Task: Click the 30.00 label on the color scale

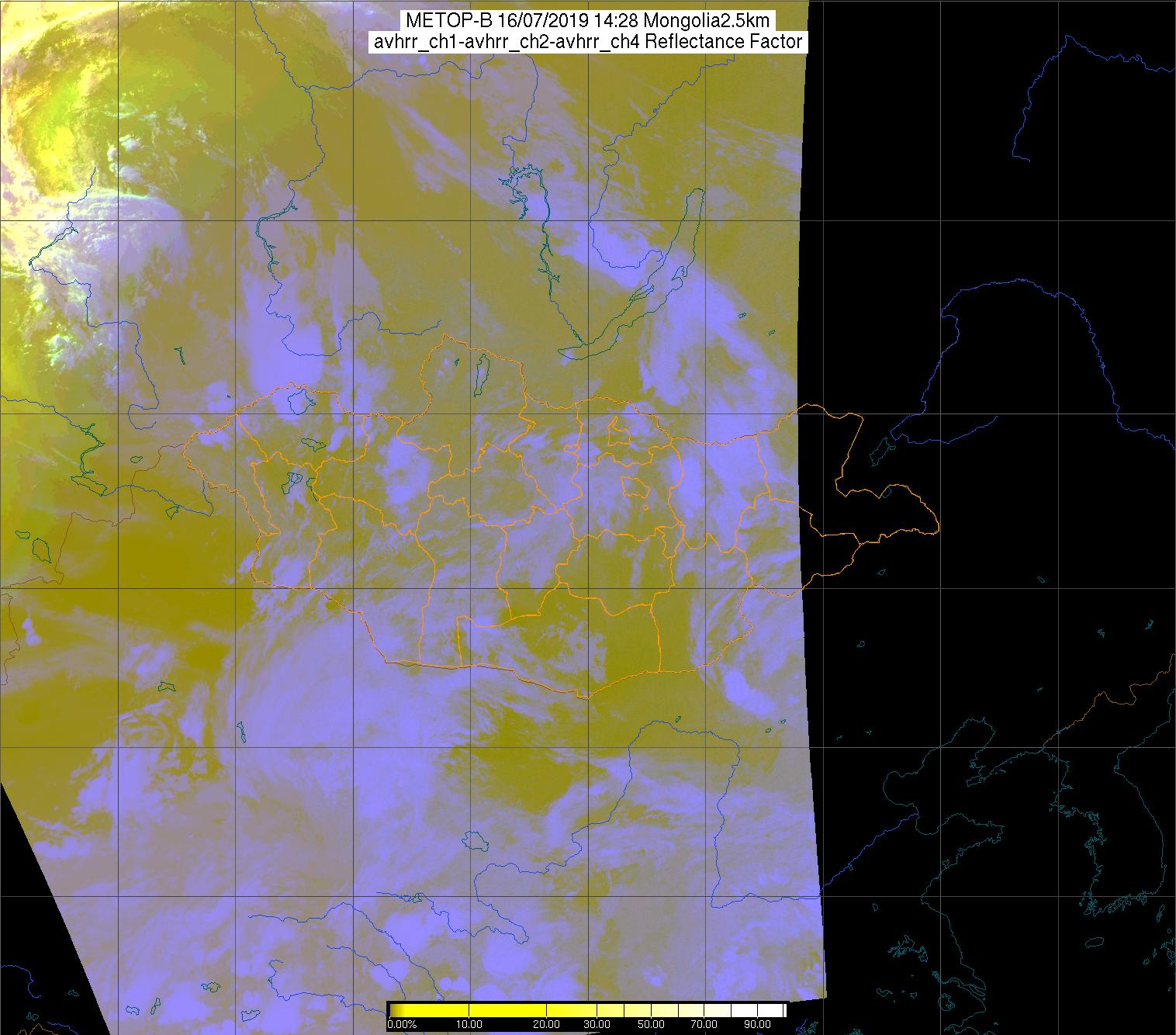Action: [x=597, y=1024]
